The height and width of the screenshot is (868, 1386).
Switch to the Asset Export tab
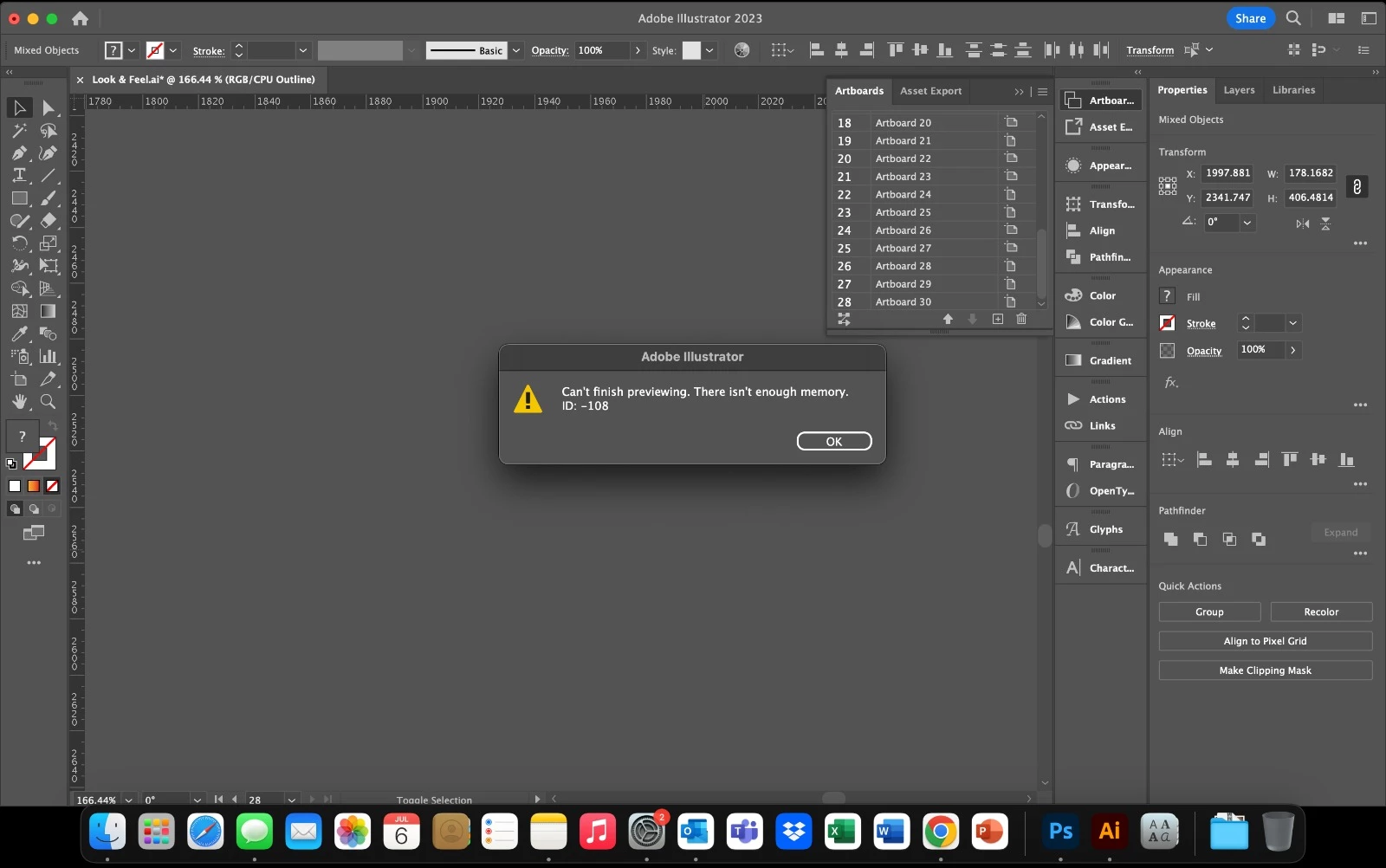(x=930, y=91)
